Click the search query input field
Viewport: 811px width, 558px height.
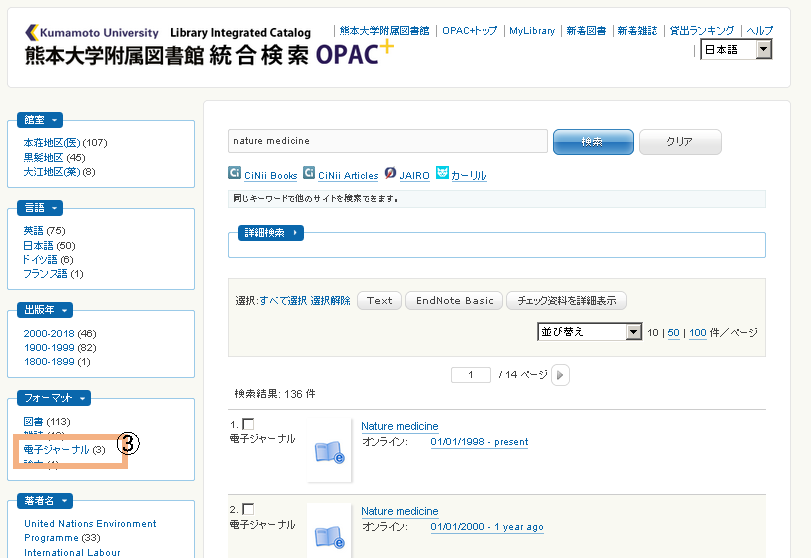click(388, 141)
